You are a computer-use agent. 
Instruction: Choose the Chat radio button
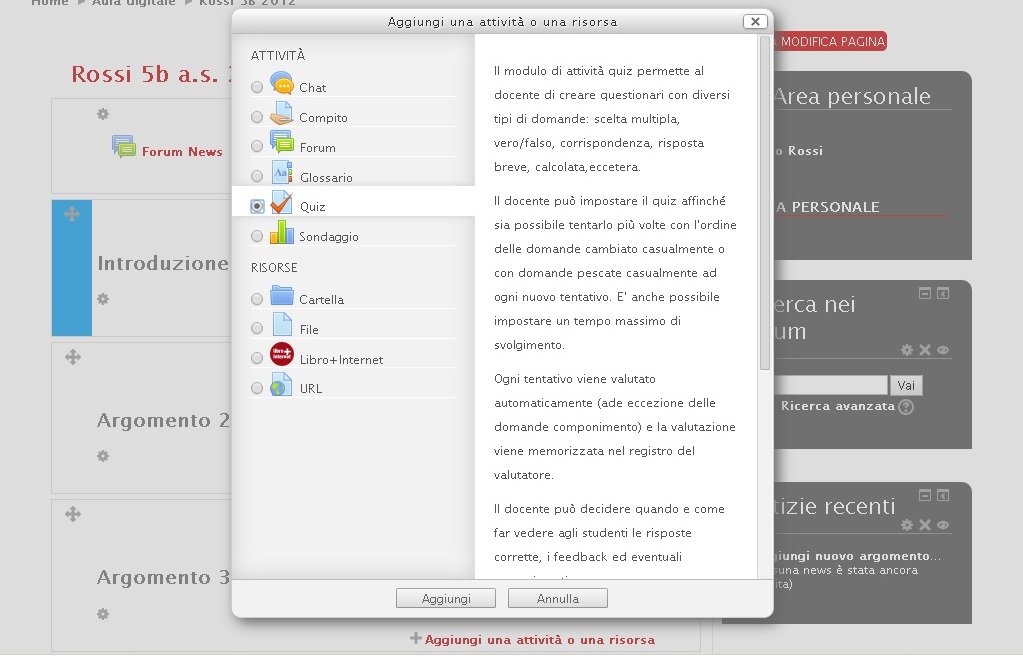click(x=258, y=87)
